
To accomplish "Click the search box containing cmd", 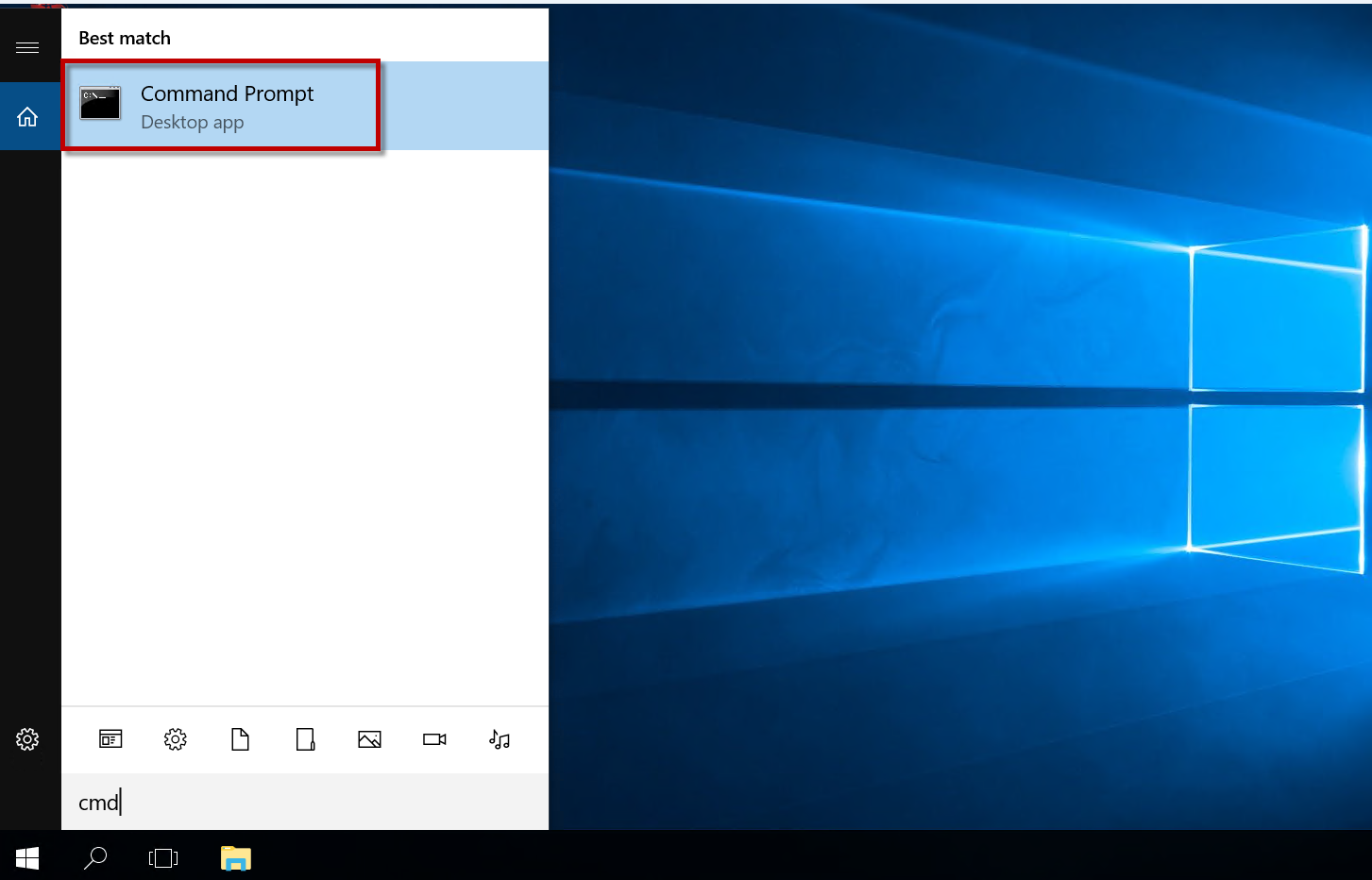I will click(x=304, y=803).
